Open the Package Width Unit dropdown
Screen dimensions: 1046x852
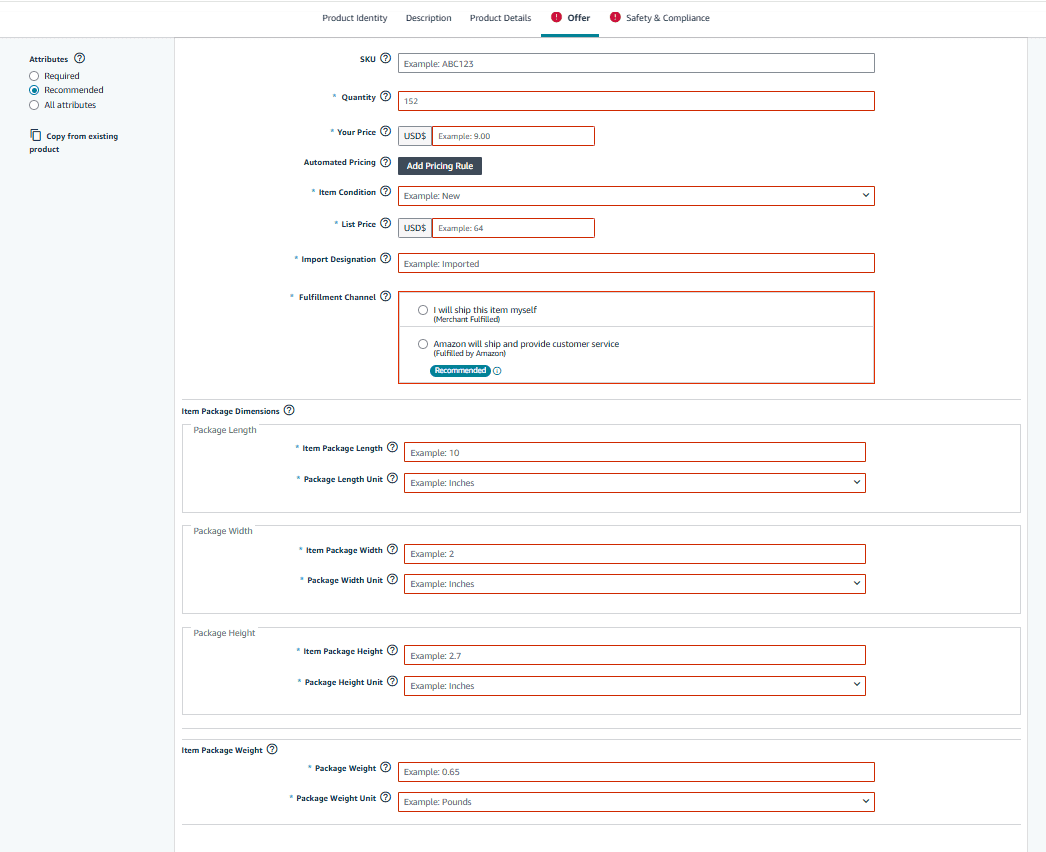634,584
